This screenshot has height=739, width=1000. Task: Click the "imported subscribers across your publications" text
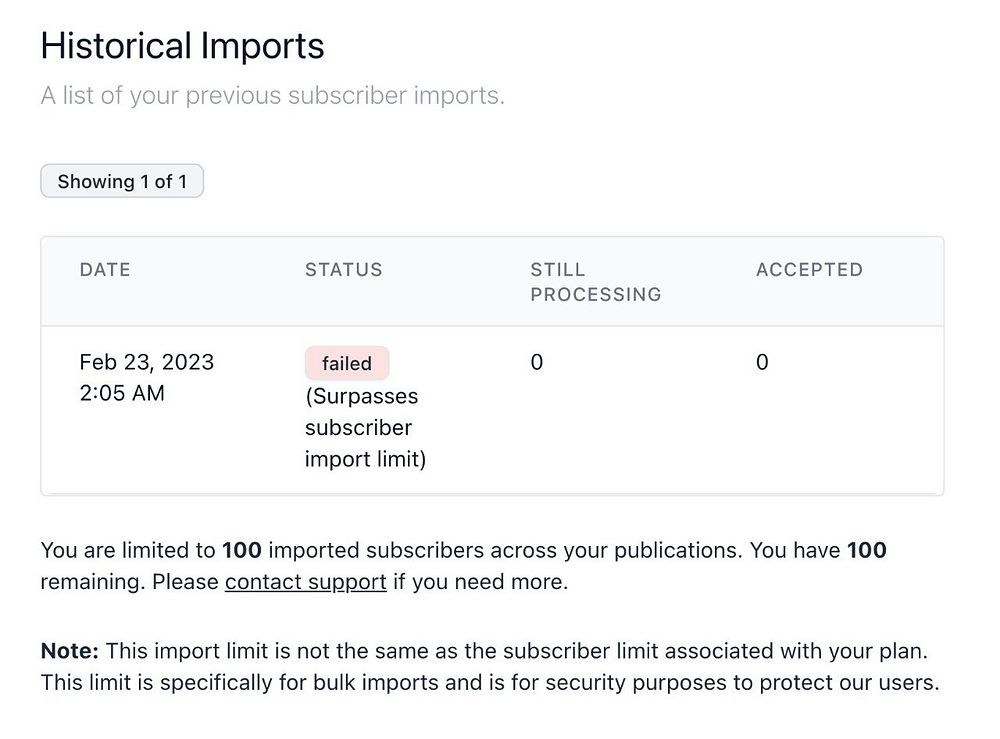[503, 550]
